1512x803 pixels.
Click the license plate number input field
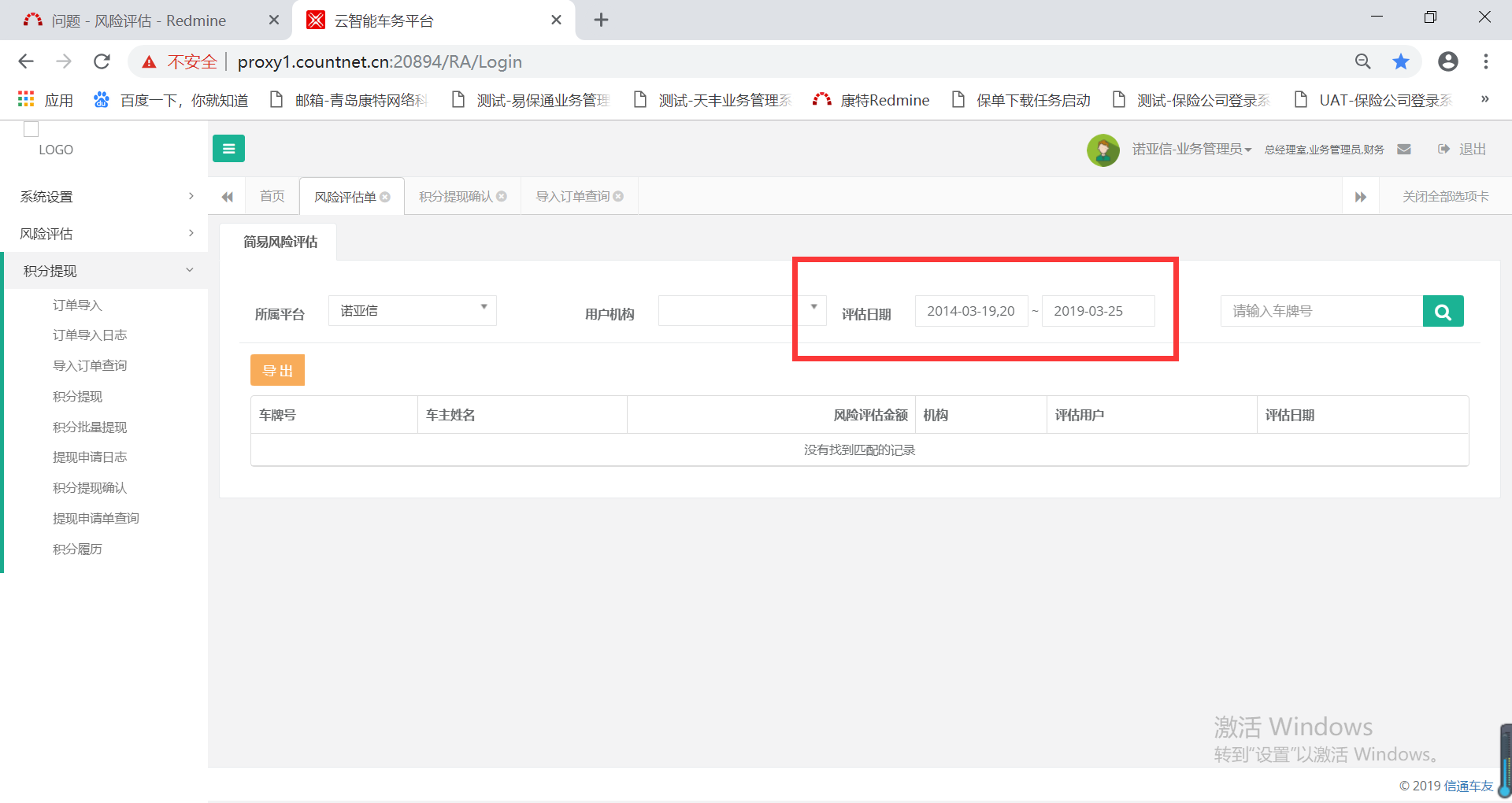pyautogui.click(x=1321, y=311)
